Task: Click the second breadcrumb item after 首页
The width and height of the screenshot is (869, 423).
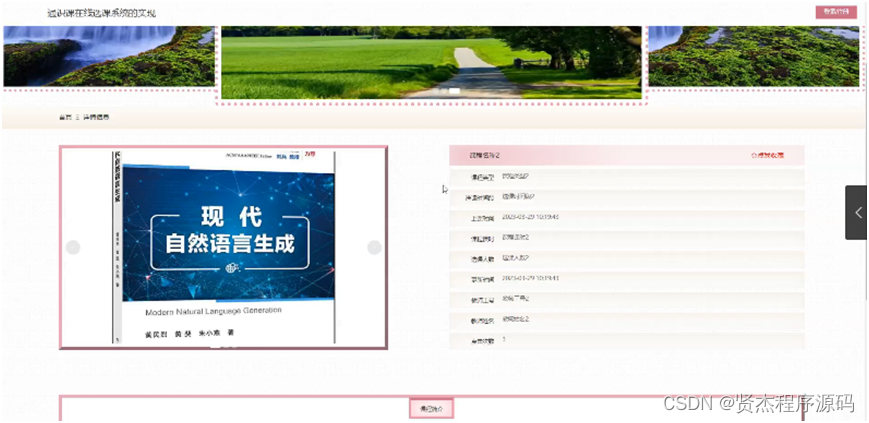Action: pos(96,118)
